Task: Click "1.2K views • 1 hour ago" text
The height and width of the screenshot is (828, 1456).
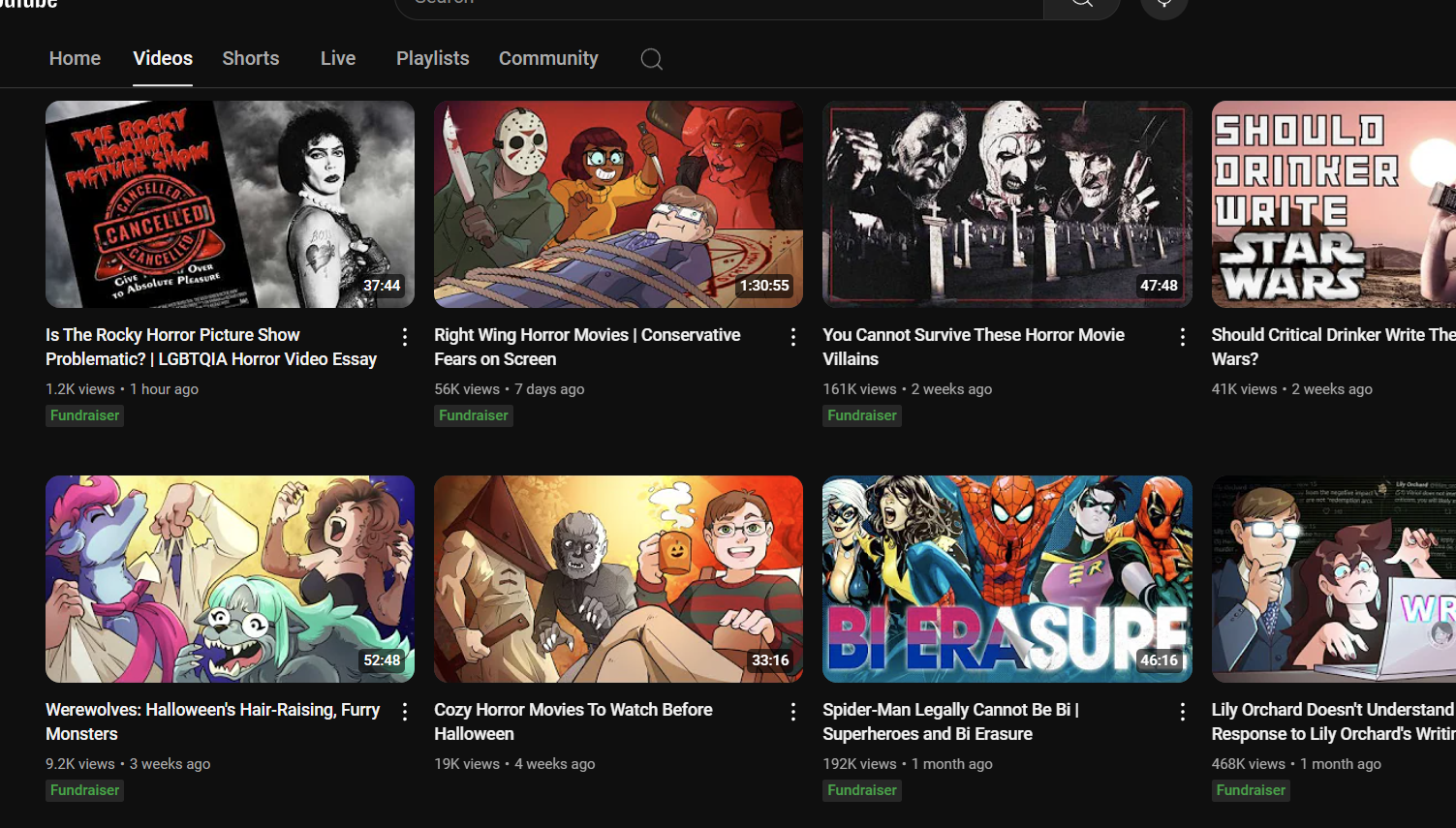Action: pyautogui.click(x=122, y=389)
